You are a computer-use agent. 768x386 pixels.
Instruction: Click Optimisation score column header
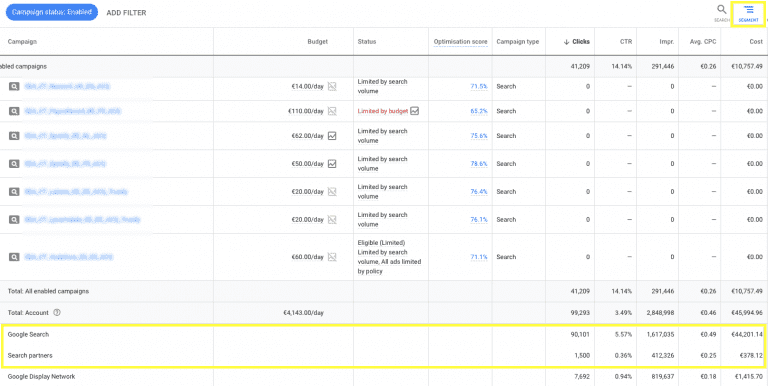[x=460, y=42]
